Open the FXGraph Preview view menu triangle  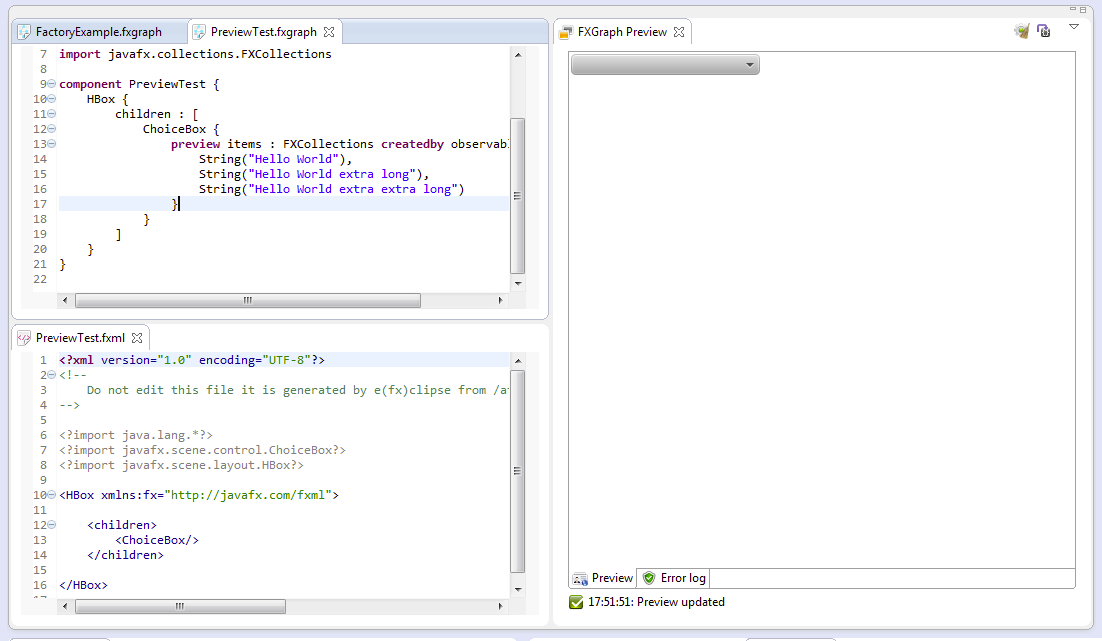tap(1074, 27)
